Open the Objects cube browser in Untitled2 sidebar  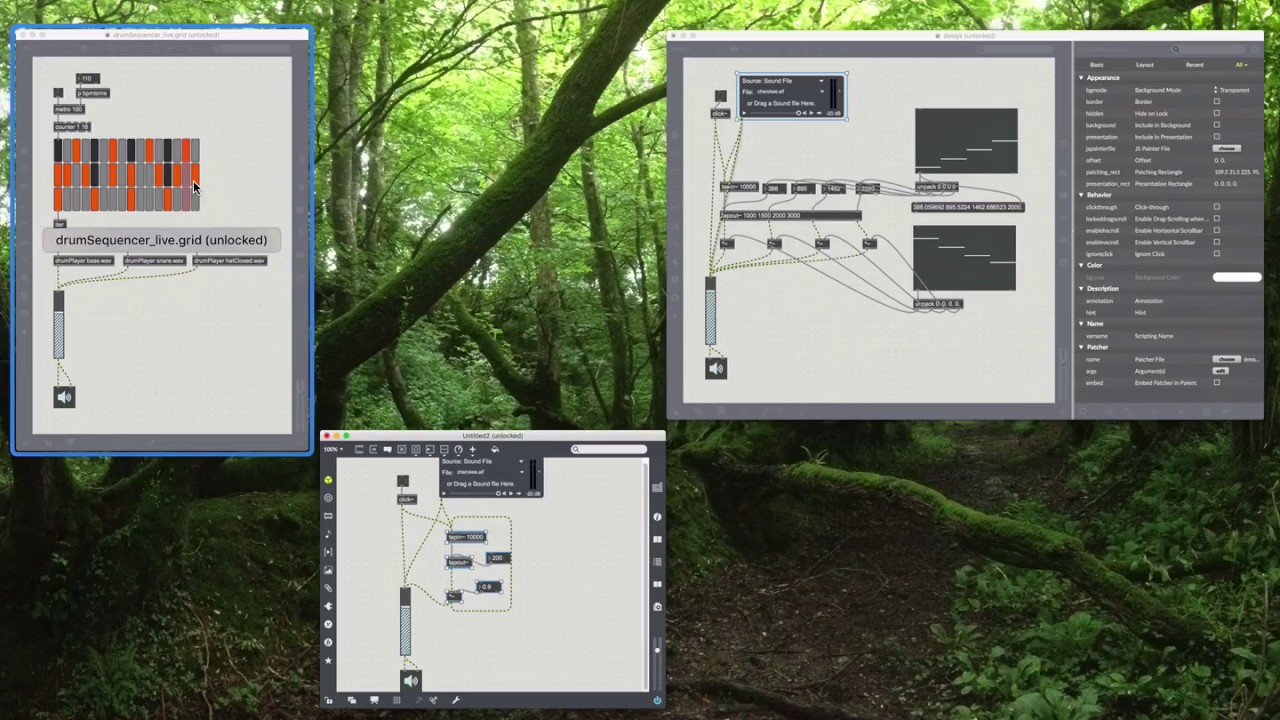pyautogui.click(x=328, y=480)
